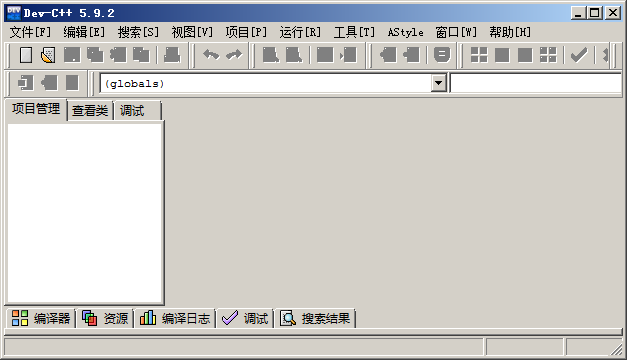Open the Dev-C++ title bar system icon
Screen dimensions: 627x360
pyautogui.click(x=14, y=13)
